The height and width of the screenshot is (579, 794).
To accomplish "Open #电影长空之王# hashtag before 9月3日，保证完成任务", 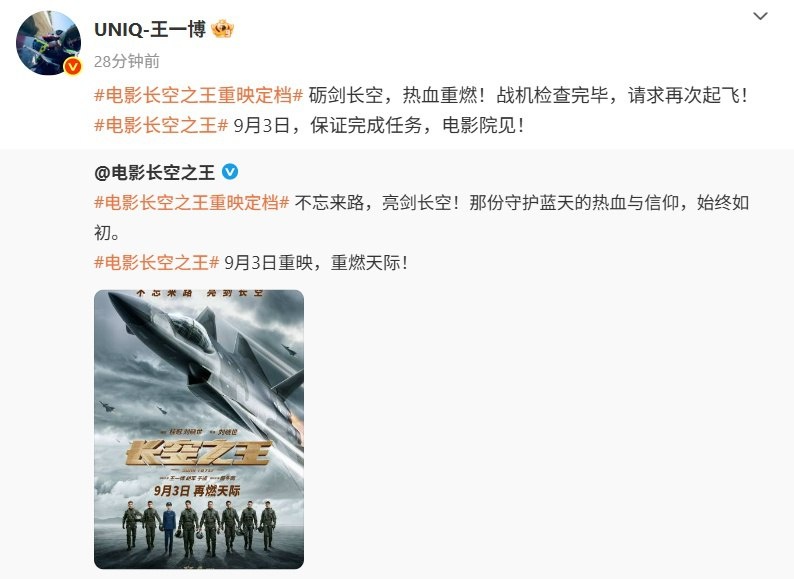I will coord(161,125).
